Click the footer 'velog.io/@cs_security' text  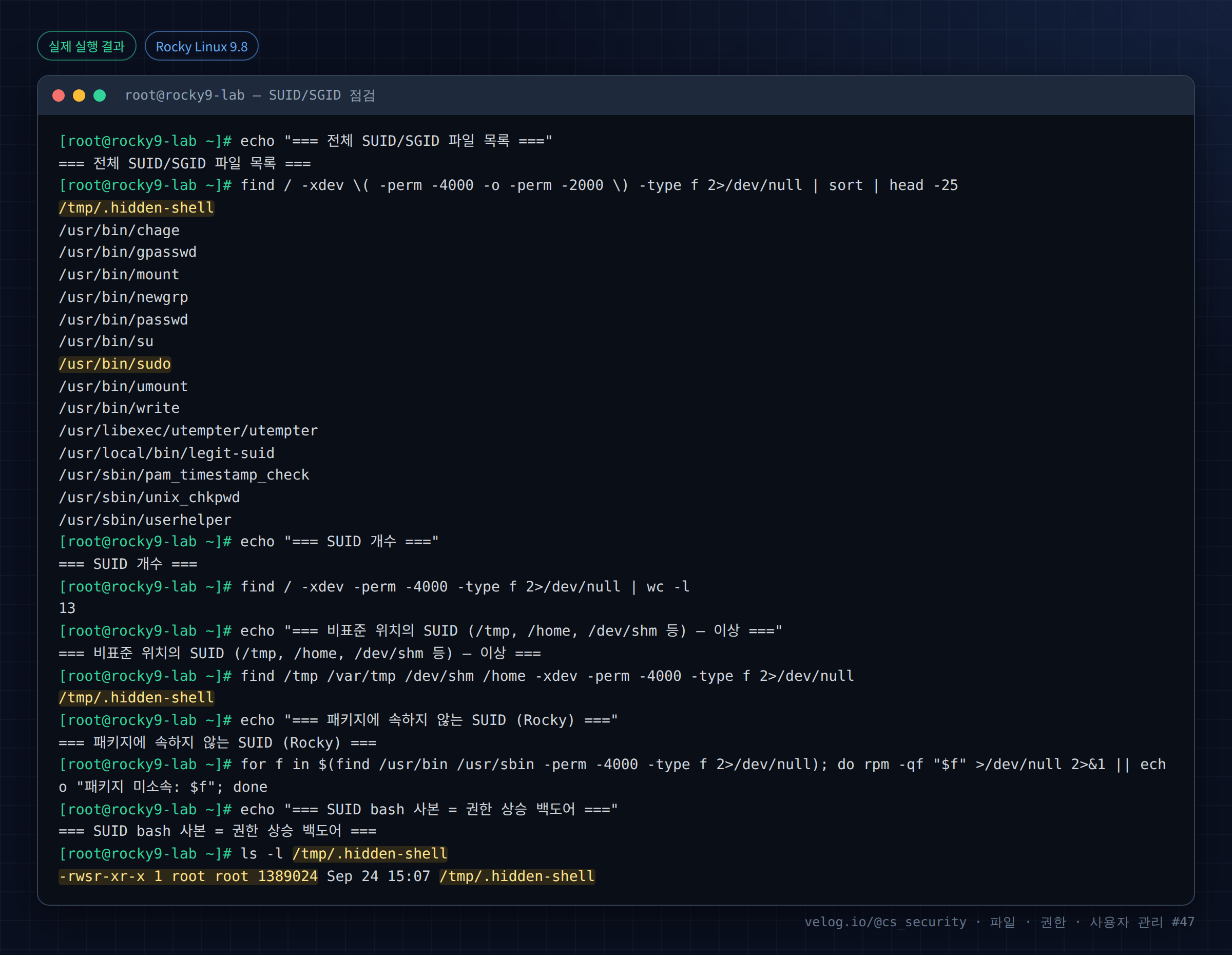click(885, 922)
